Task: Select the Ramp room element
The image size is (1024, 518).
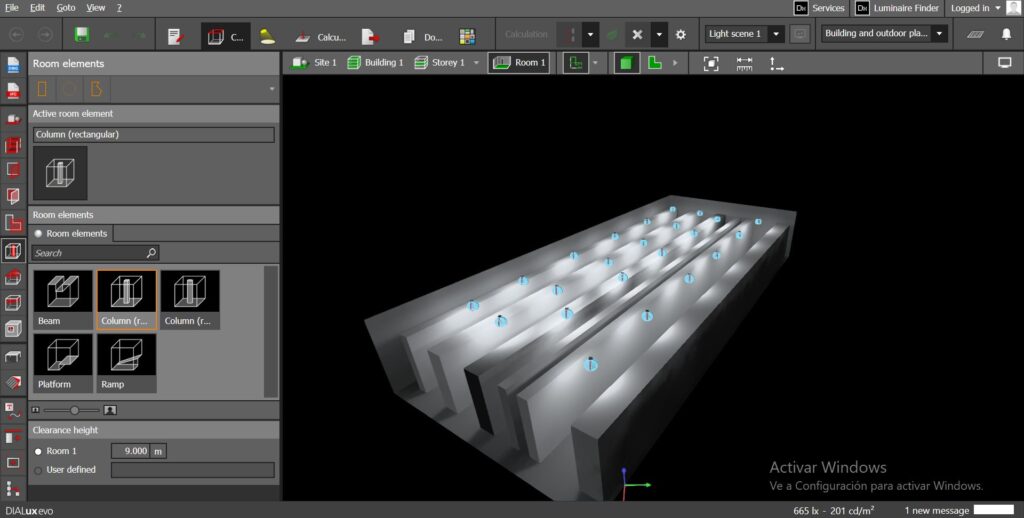Action: pyautogui.click(x=127, y=362)
